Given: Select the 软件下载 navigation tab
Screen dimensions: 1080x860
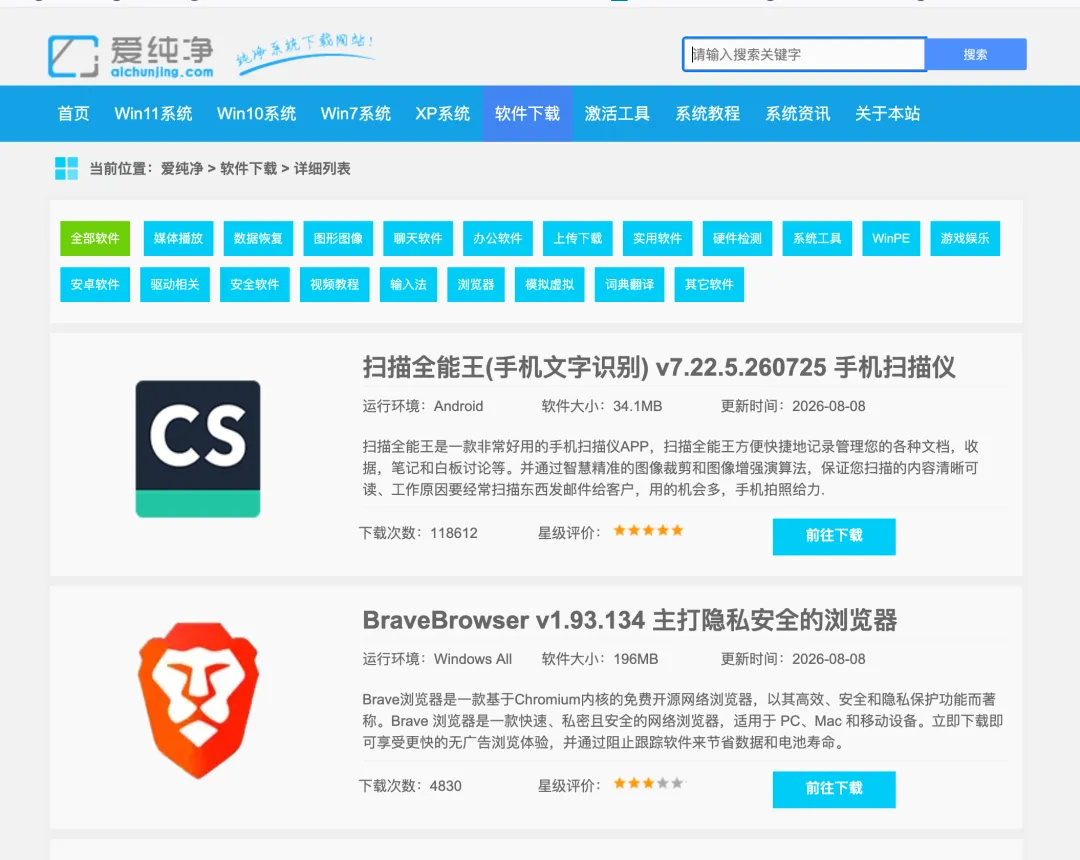Looking at the screenshot, I should [528, 114].
